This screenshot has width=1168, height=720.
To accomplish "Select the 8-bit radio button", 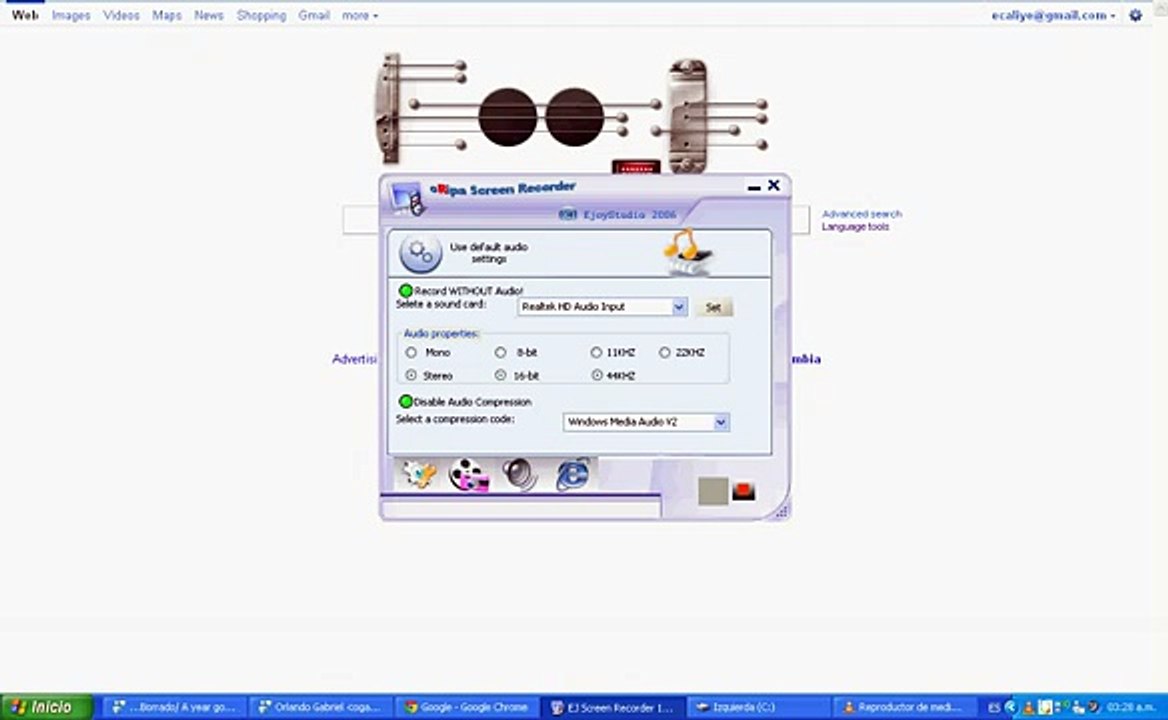I will 501,352.
